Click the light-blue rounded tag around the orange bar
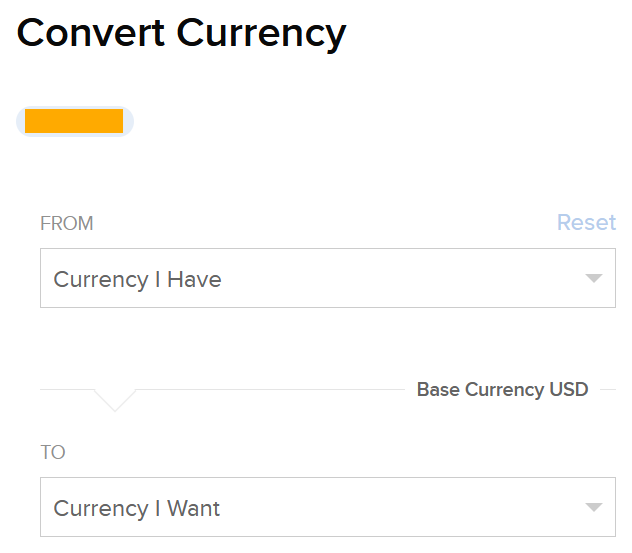The image size is (632, 553). (128, 122)
